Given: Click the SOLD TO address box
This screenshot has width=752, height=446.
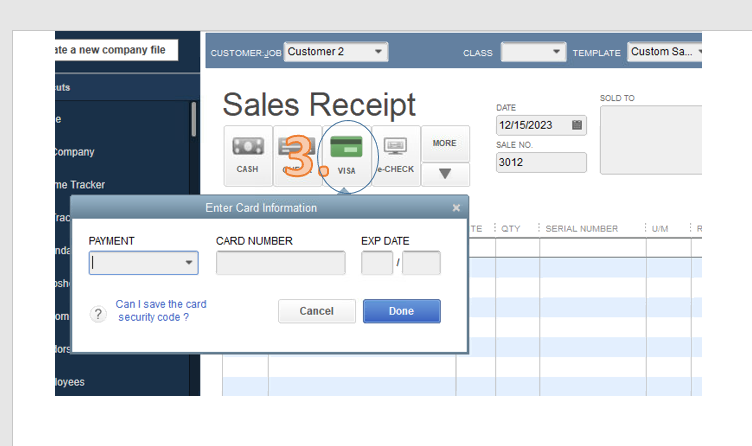Looking at the screenshot, I should [x=651, y=140].
